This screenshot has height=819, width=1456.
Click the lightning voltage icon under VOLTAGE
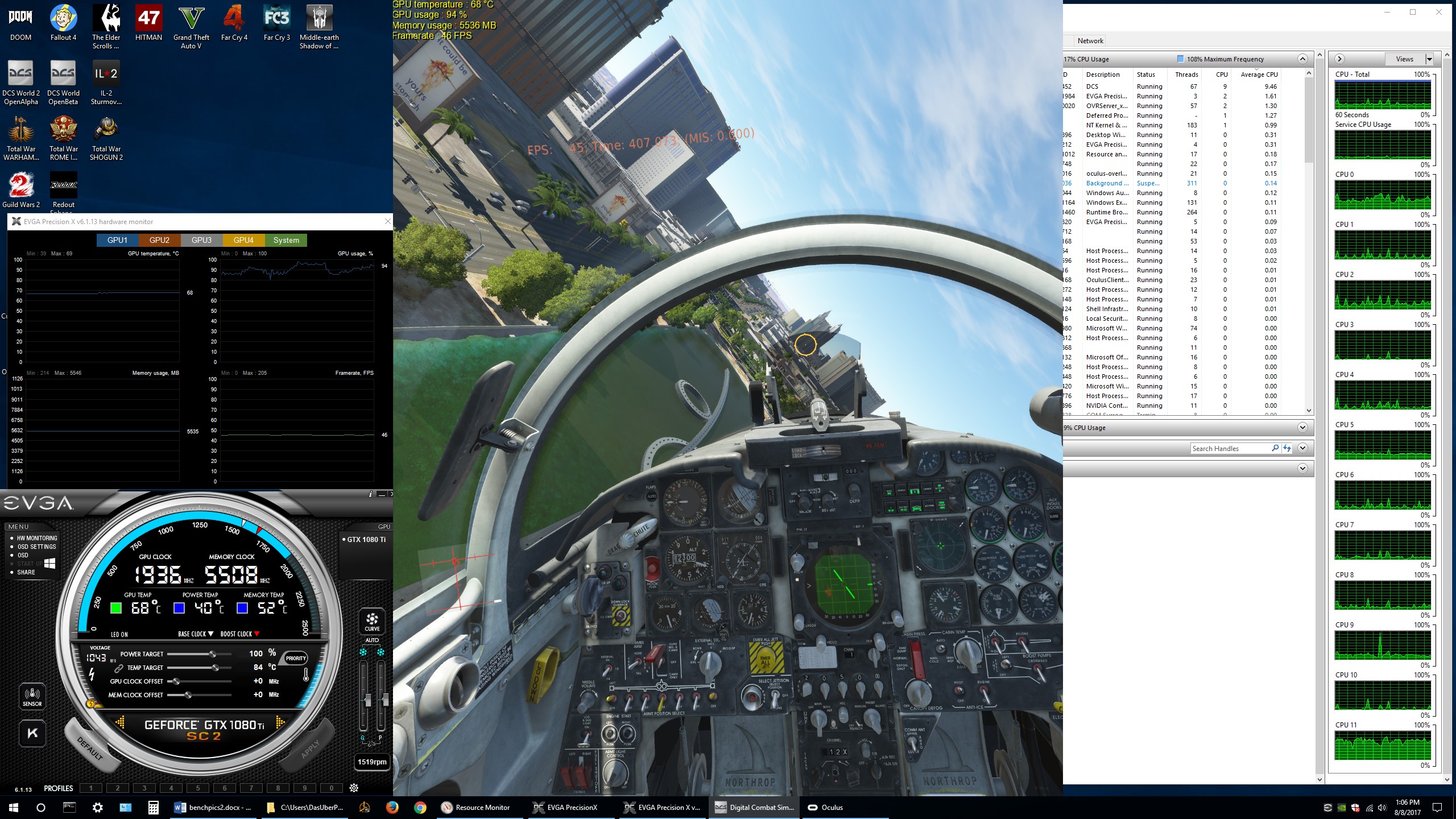[92, 674]
